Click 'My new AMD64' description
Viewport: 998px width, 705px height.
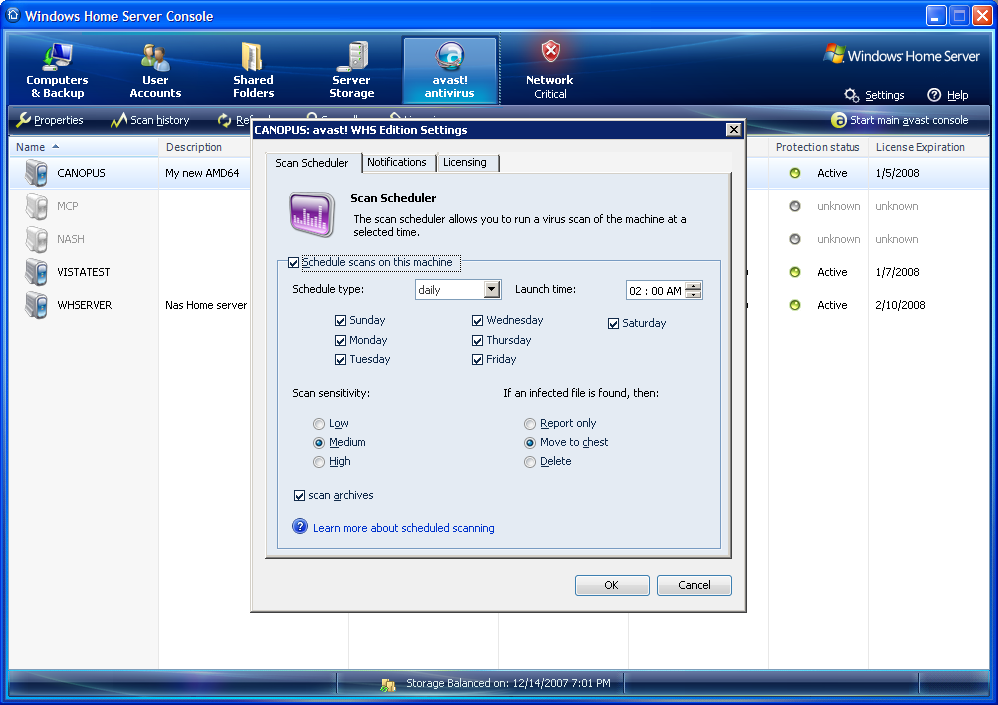[x=202, y=173]
